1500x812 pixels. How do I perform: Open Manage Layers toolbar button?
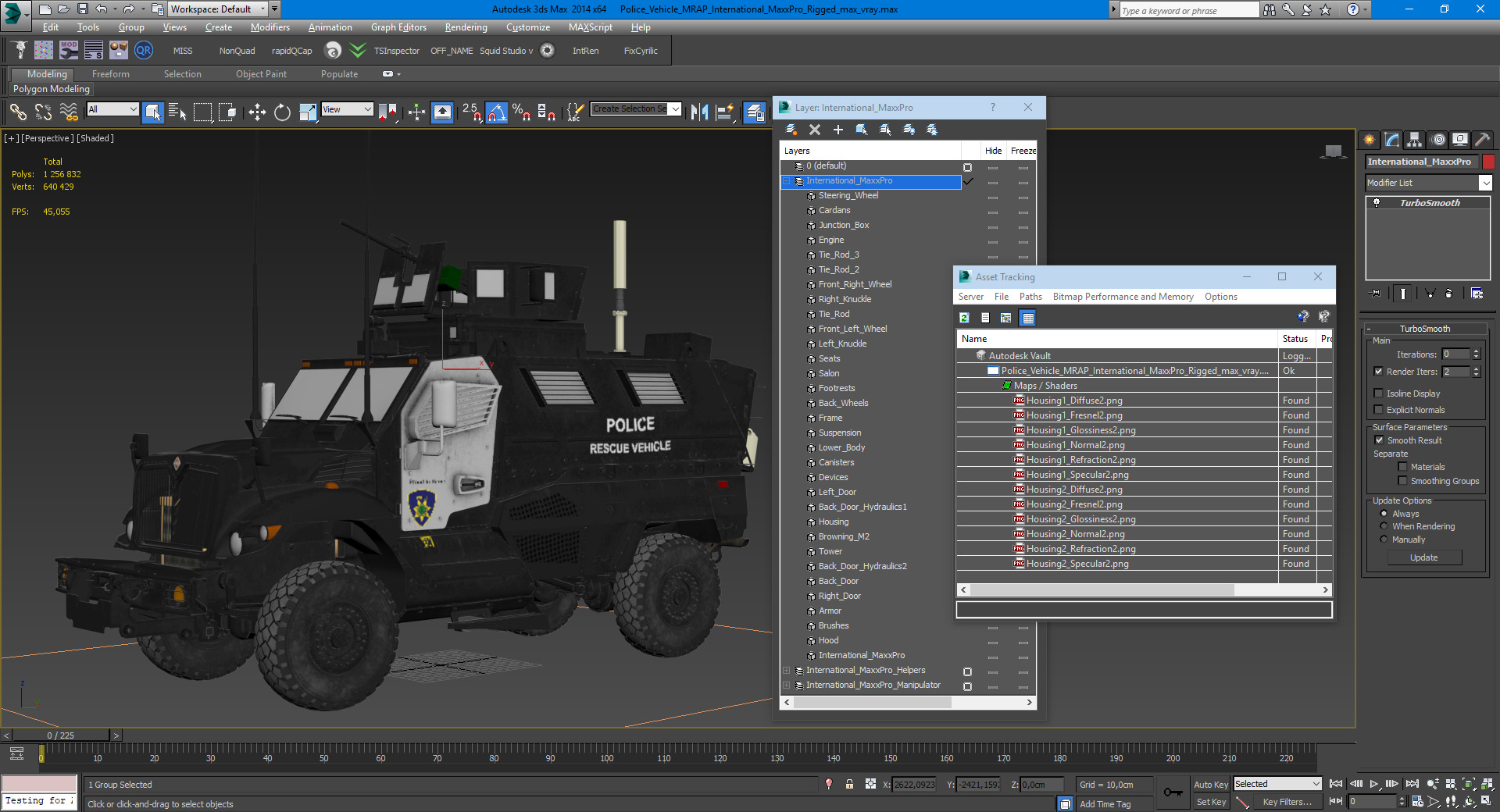[x=754, y=112]
